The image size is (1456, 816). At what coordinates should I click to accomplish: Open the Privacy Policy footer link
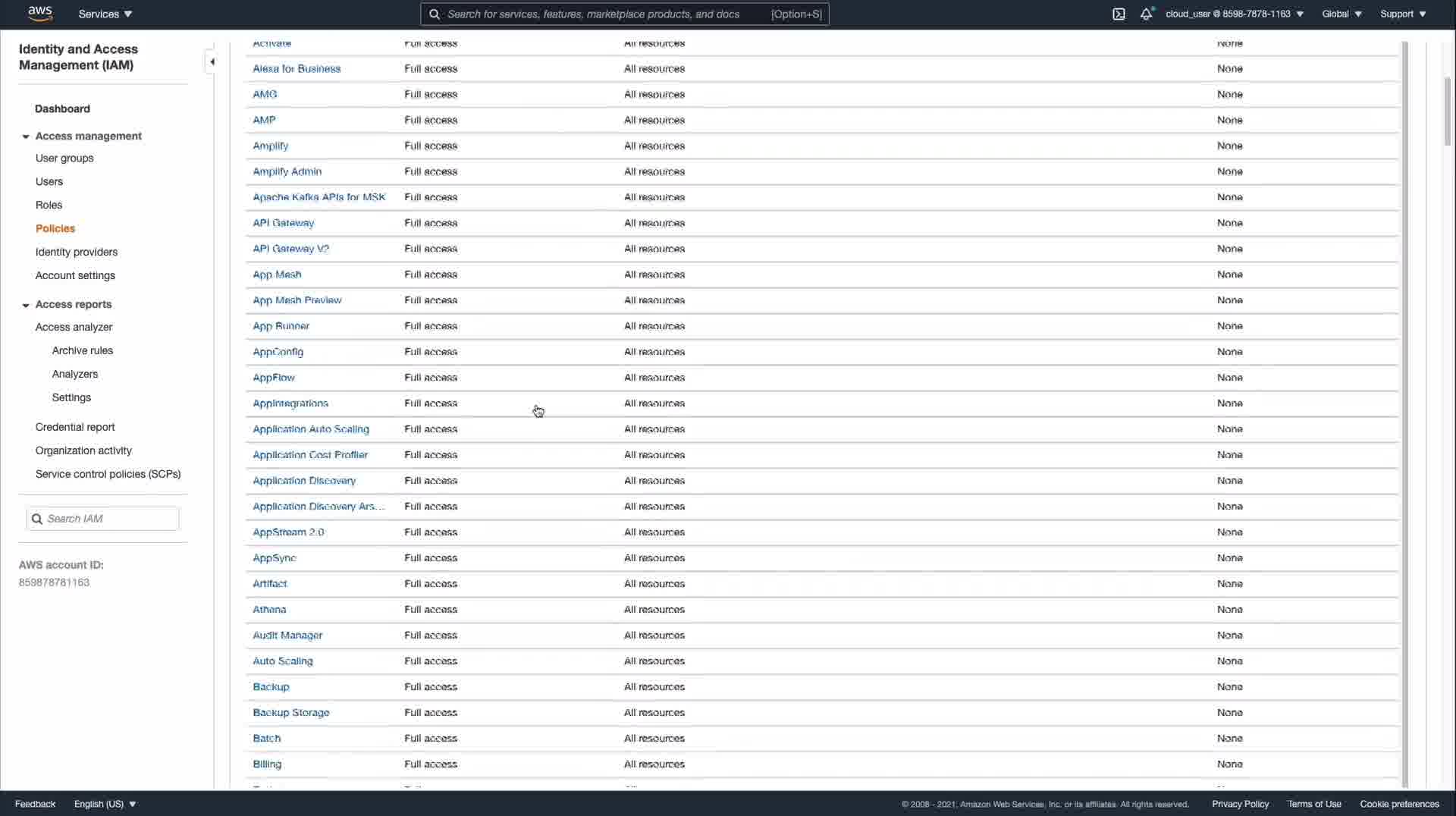click(1240, 804)
